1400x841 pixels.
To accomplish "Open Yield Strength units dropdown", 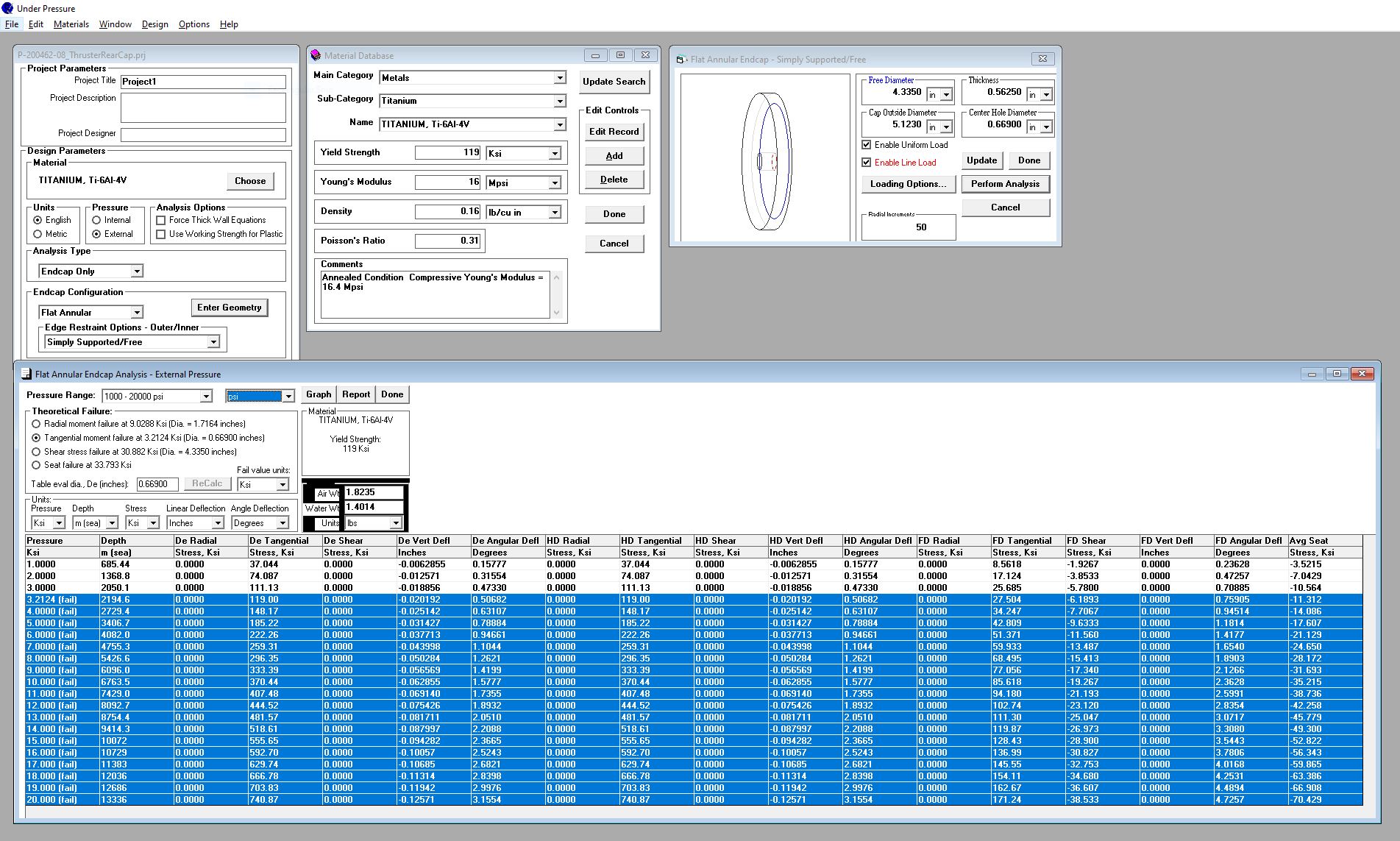I will pos(555,153).
